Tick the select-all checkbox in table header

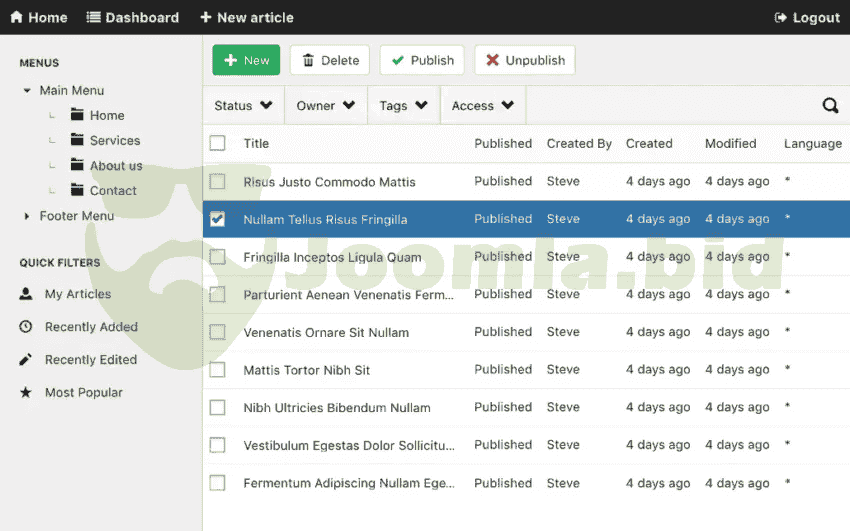217,143
